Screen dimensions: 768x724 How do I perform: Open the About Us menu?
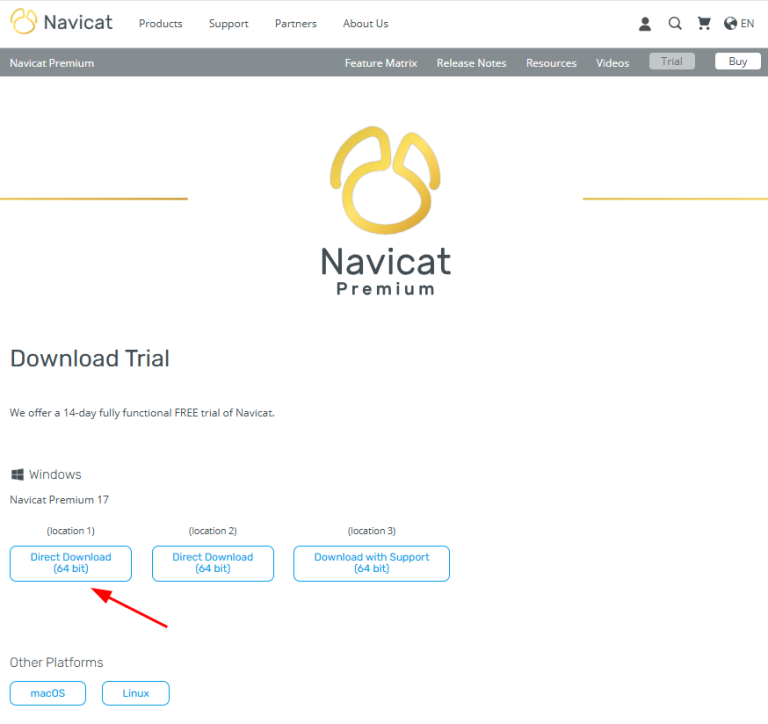click(365, 24)
